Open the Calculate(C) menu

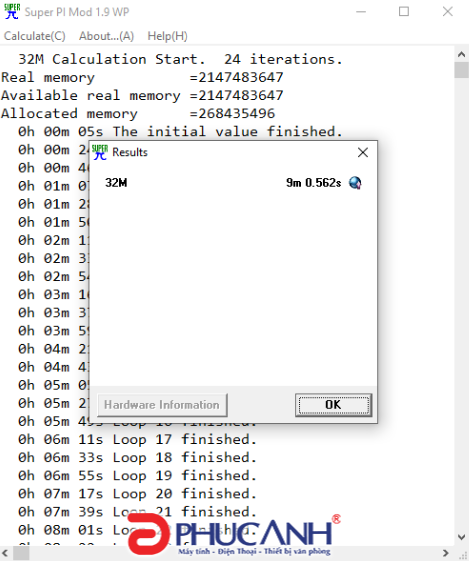coord(35,36)
